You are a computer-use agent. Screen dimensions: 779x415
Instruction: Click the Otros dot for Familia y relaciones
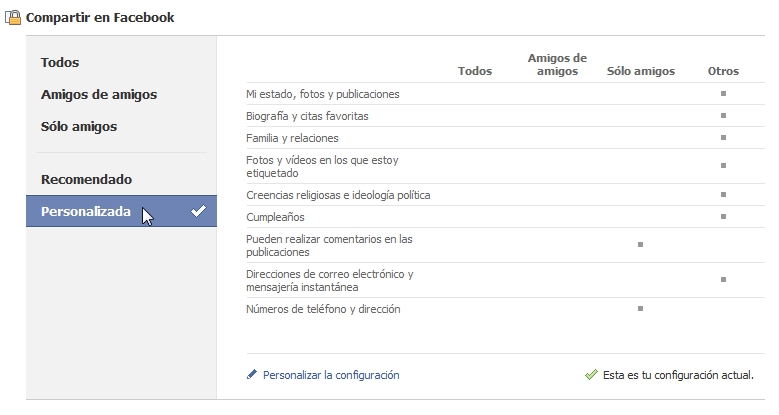click(x=723, y=137)
